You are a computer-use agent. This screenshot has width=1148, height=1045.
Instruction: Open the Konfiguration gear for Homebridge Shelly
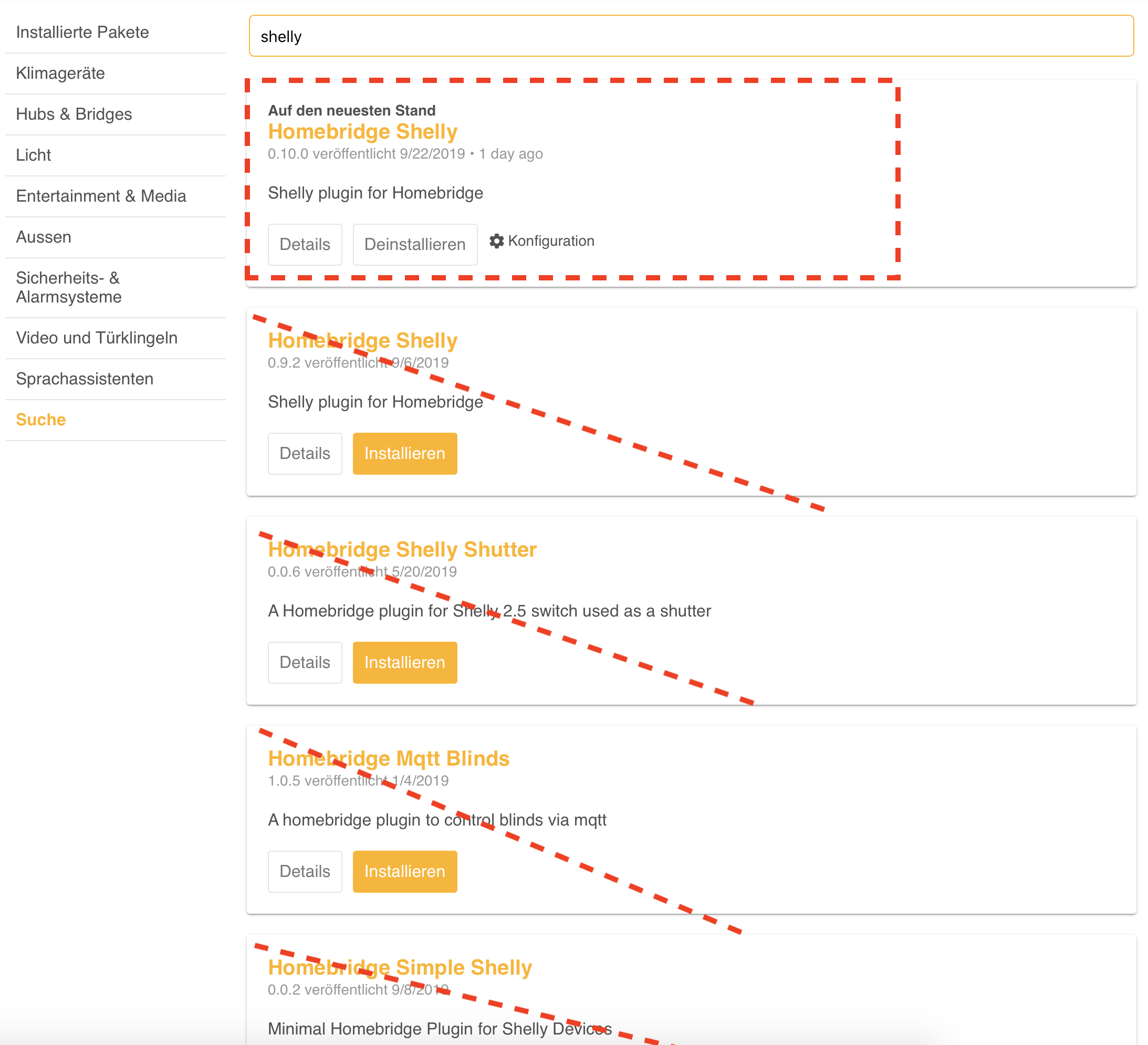click(541, 241)
